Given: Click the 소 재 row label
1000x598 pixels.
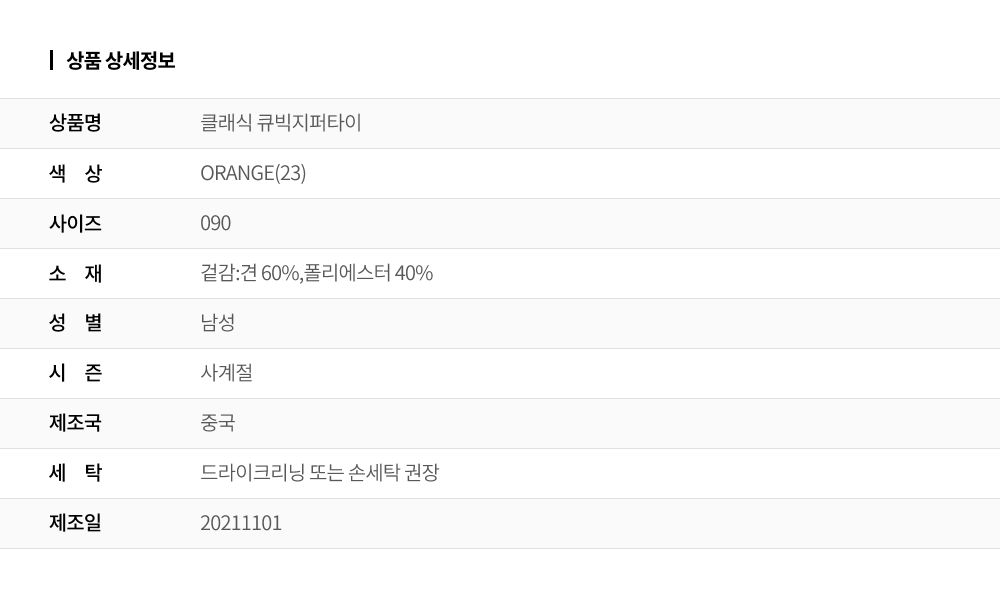Looking at the screenshot, I should point(76,273).
